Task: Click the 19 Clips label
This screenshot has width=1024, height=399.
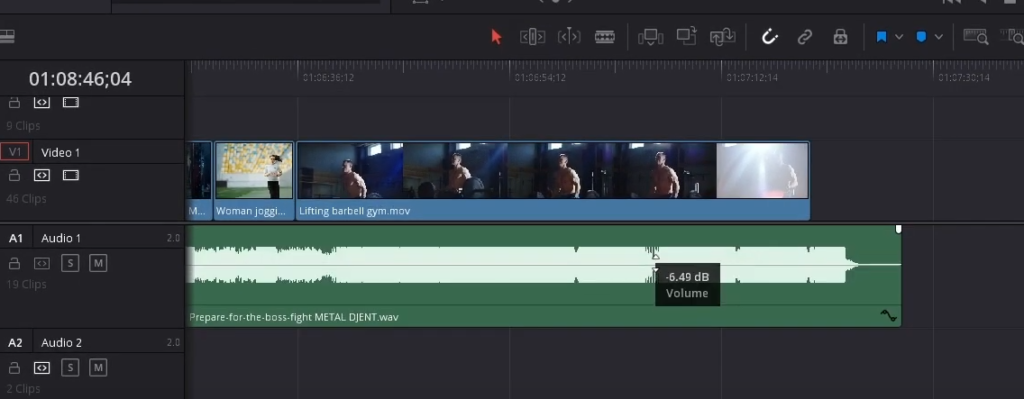Action: coord(26,284)
